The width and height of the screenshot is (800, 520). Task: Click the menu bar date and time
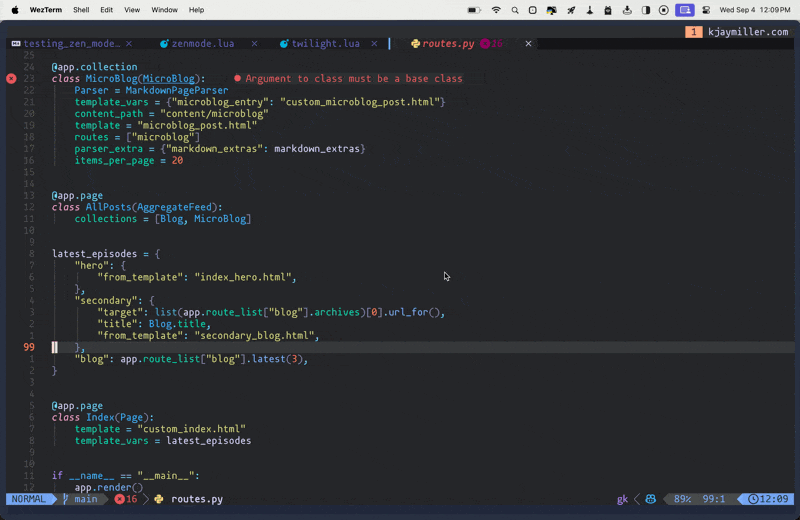(x=755, y=10)
